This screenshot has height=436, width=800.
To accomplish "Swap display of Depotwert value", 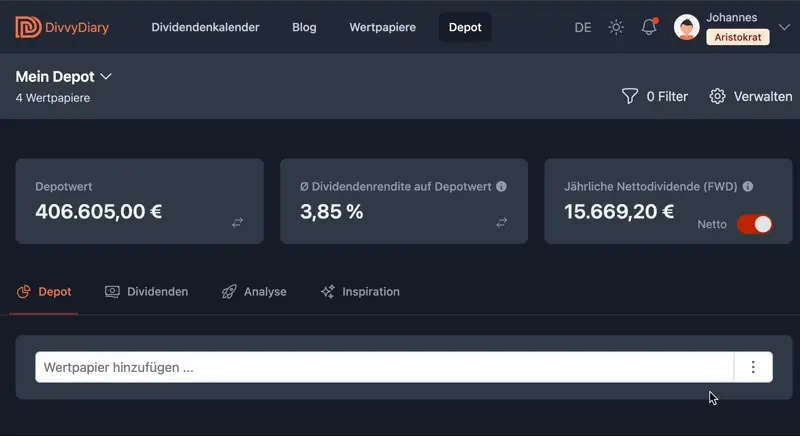I will click(237, 223).
